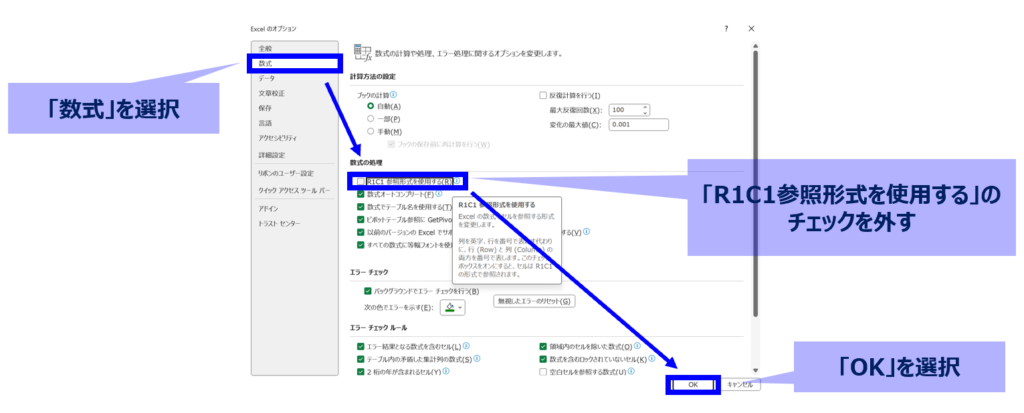This screenshot has width=1024, height=413.
Task: Open the error color dropdown 次の色でエラーを示す
Action: pyautogui.click(x=452, y=307)
